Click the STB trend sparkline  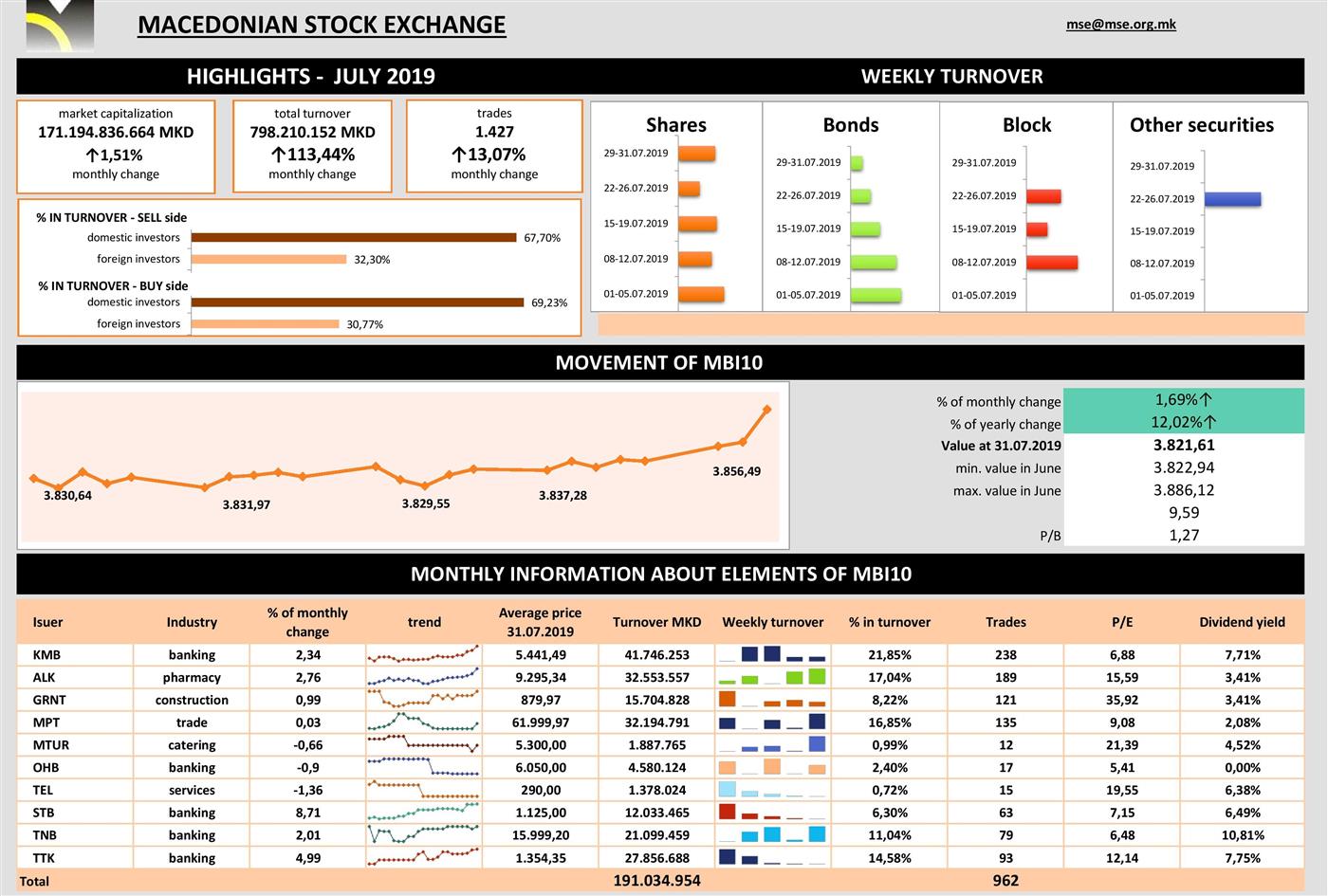pyautogui.click(x=424, y=813)
